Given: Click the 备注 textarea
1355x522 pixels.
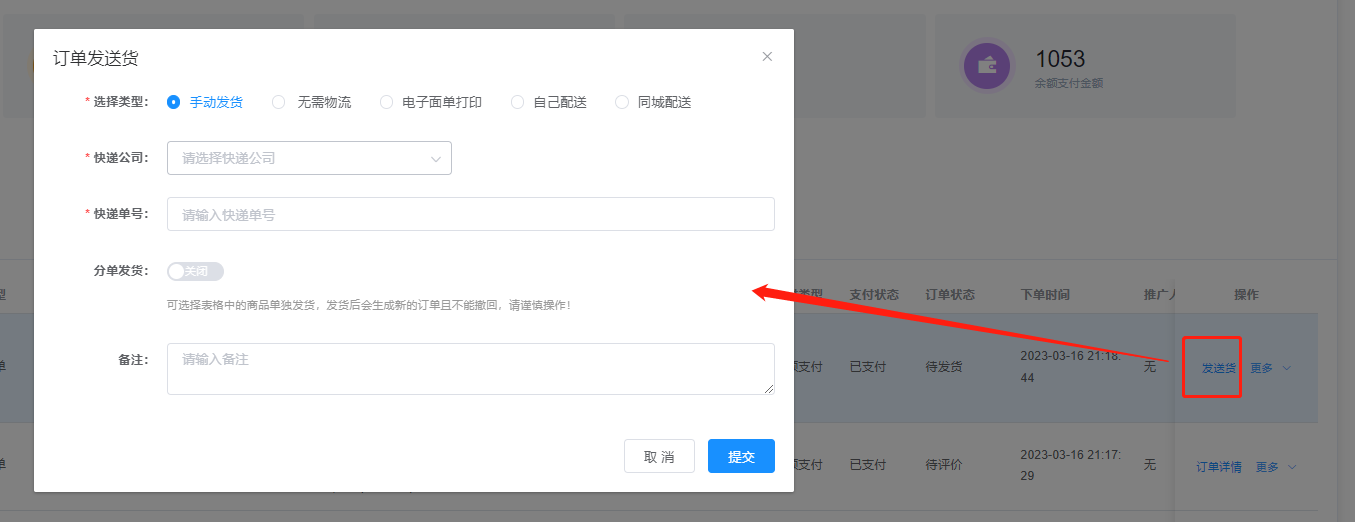Looking at the screenshot, I should 470,369.
